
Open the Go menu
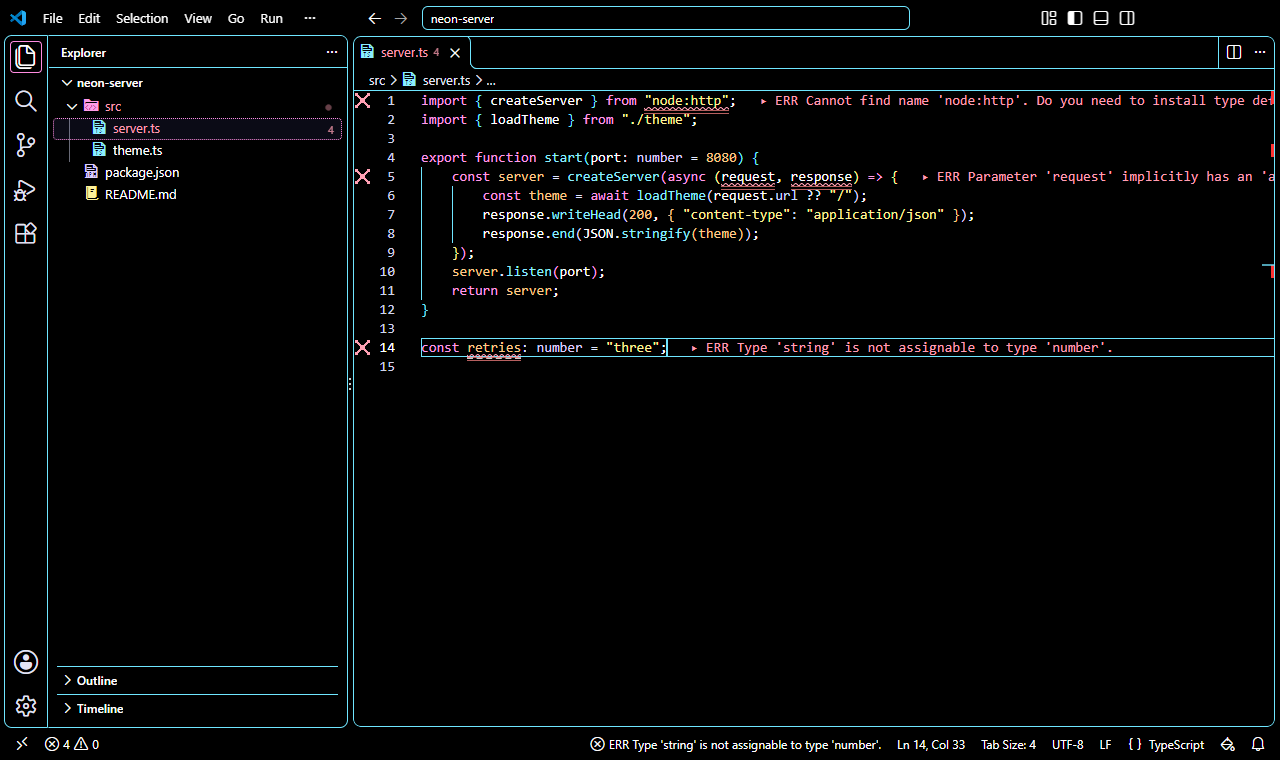[236, 18]
